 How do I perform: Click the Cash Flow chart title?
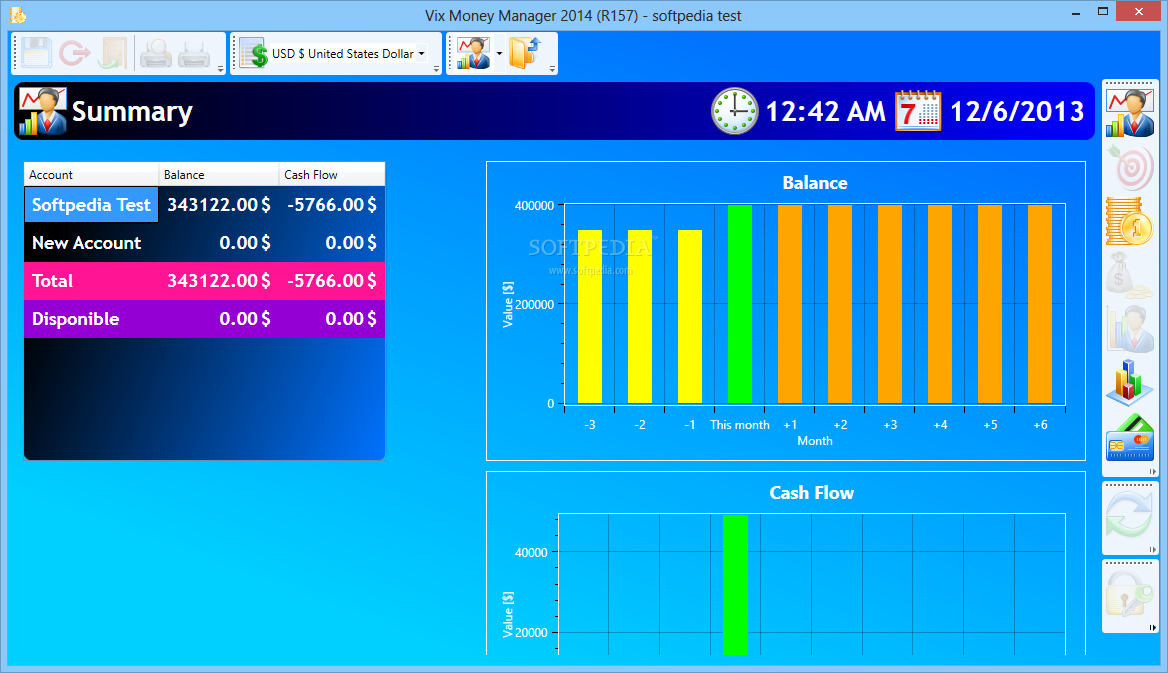[811, 493]
